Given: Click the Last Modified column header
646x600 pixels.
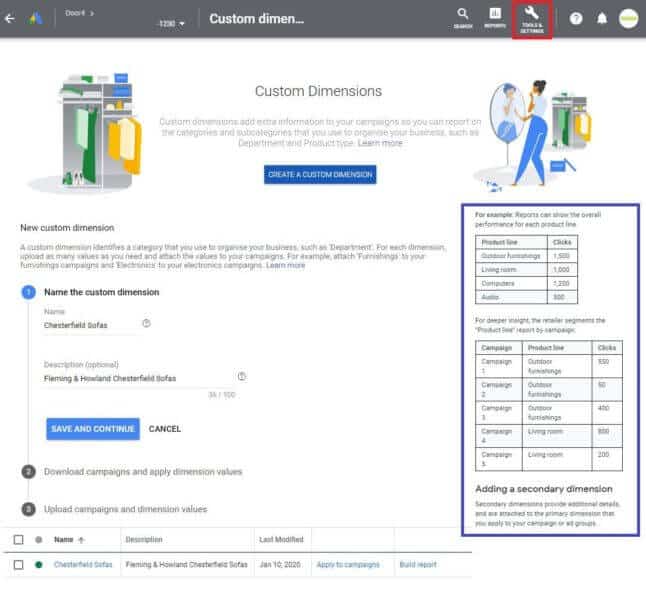Looking at the screenshot, I should coord(281,539).
